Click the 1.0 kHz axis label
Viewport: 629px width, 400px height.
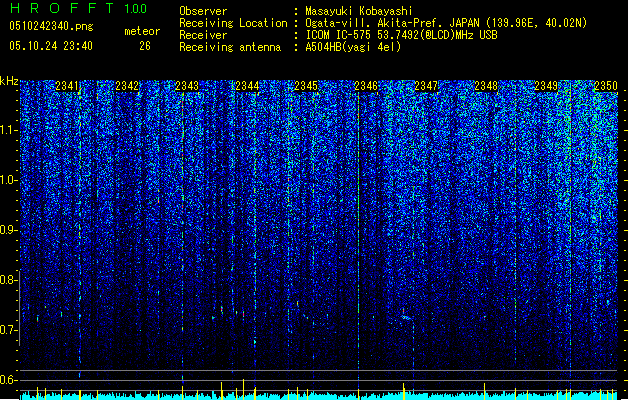pyautogui.click(x=9, y=181)
